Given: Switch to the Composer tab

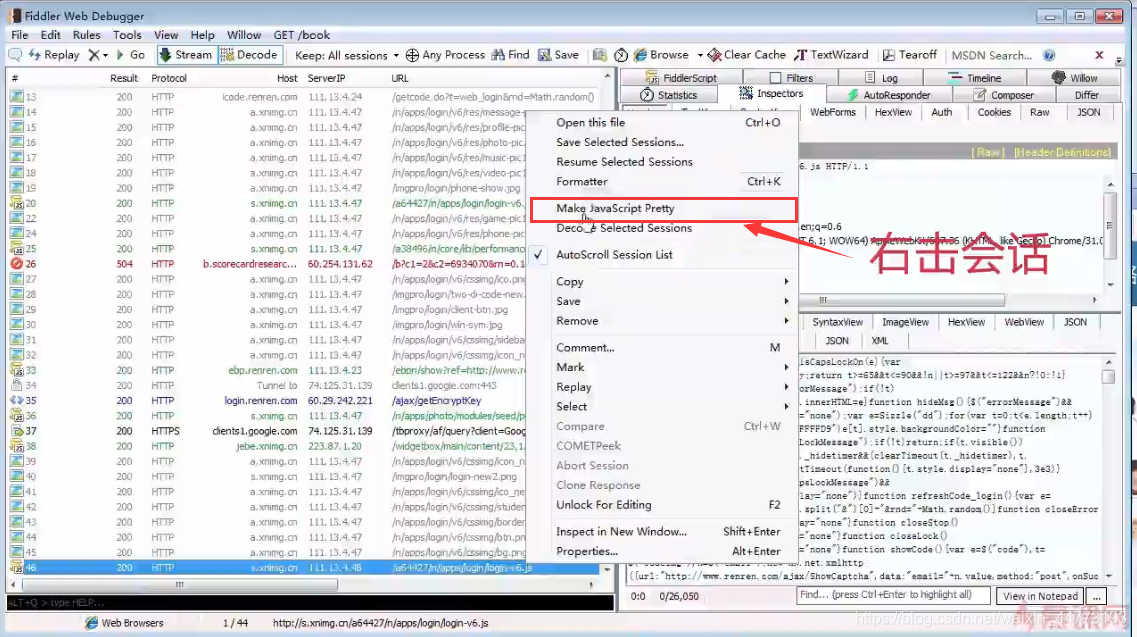Looking at the screenshot, I should pyautogui.click(x=1004, y=95).
